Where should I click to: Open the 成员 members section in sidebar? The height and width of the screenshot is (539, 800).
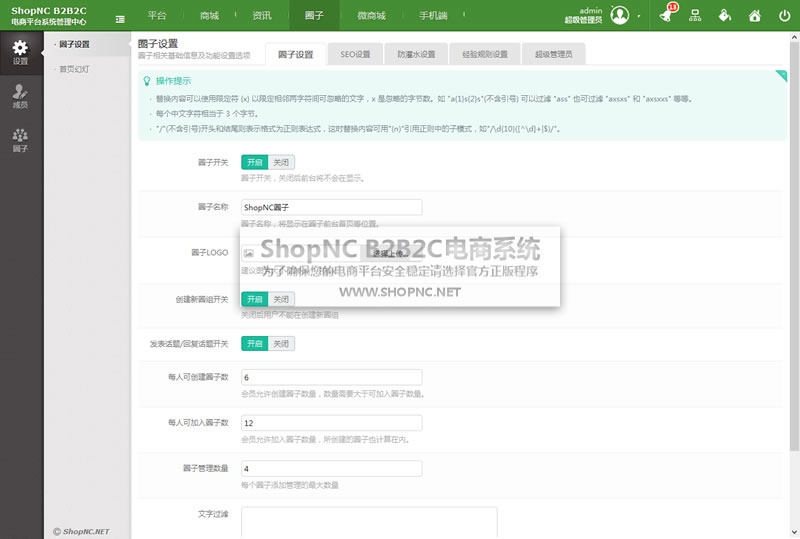coord(20,96)
